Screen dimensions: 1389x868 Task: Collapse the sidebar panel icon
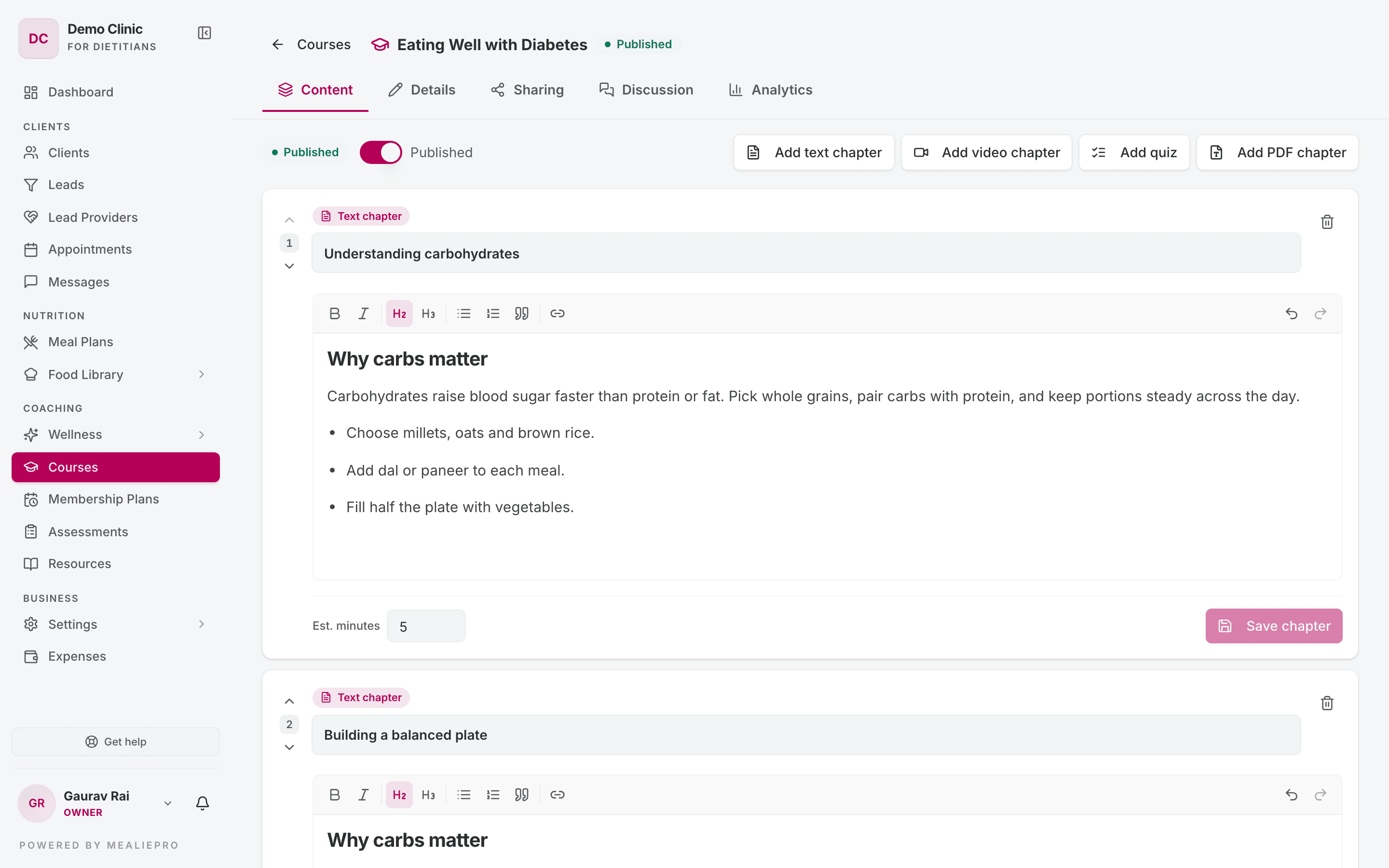coord(204,33)
